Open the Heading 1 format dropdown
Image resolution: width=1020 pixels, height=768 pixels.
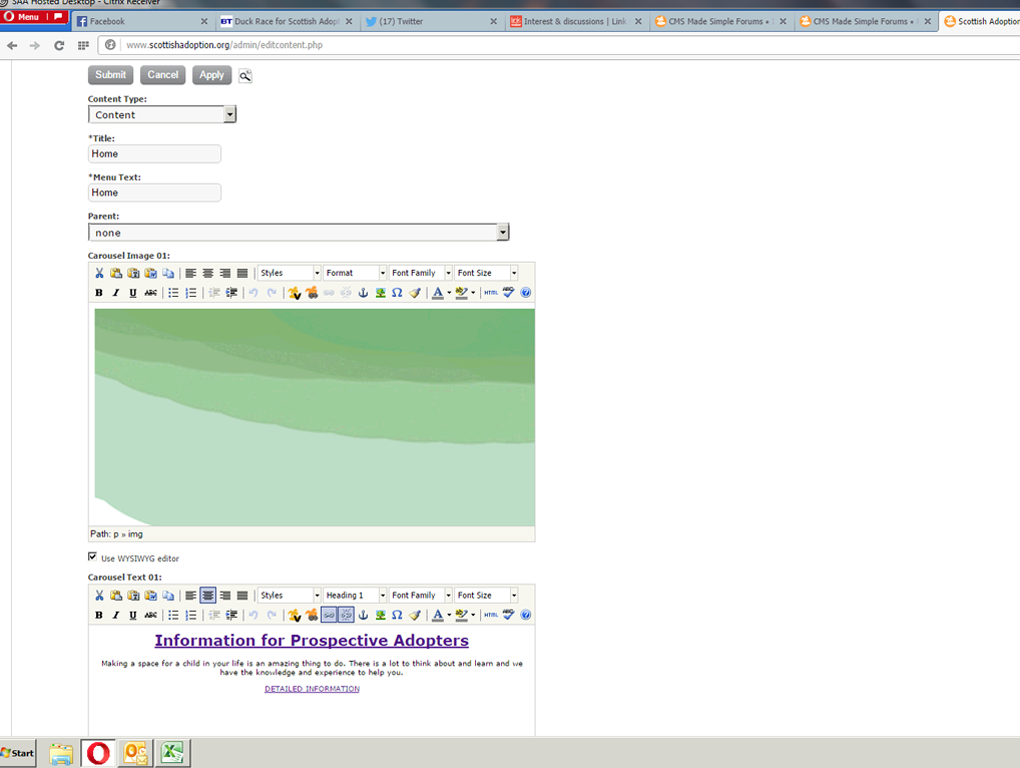click(x=355, y=595)
